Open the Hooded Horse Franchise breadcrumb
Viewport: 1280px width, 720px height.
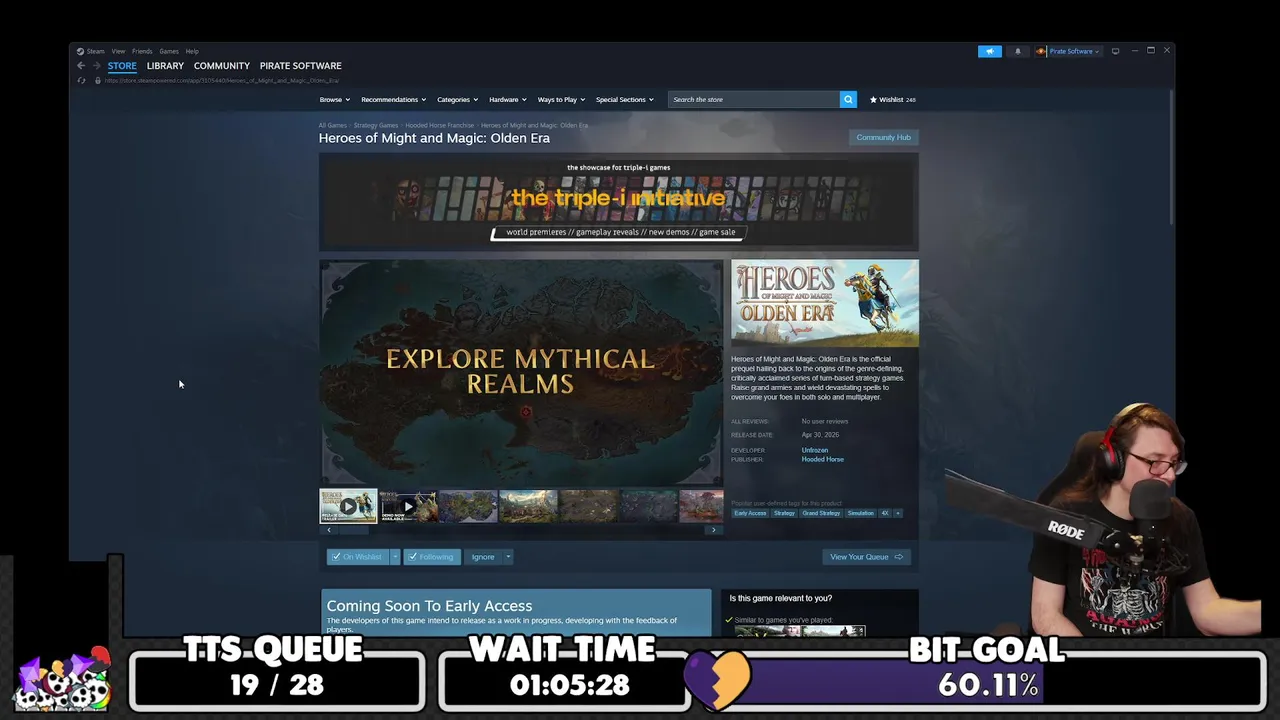[x=440, y=125]
